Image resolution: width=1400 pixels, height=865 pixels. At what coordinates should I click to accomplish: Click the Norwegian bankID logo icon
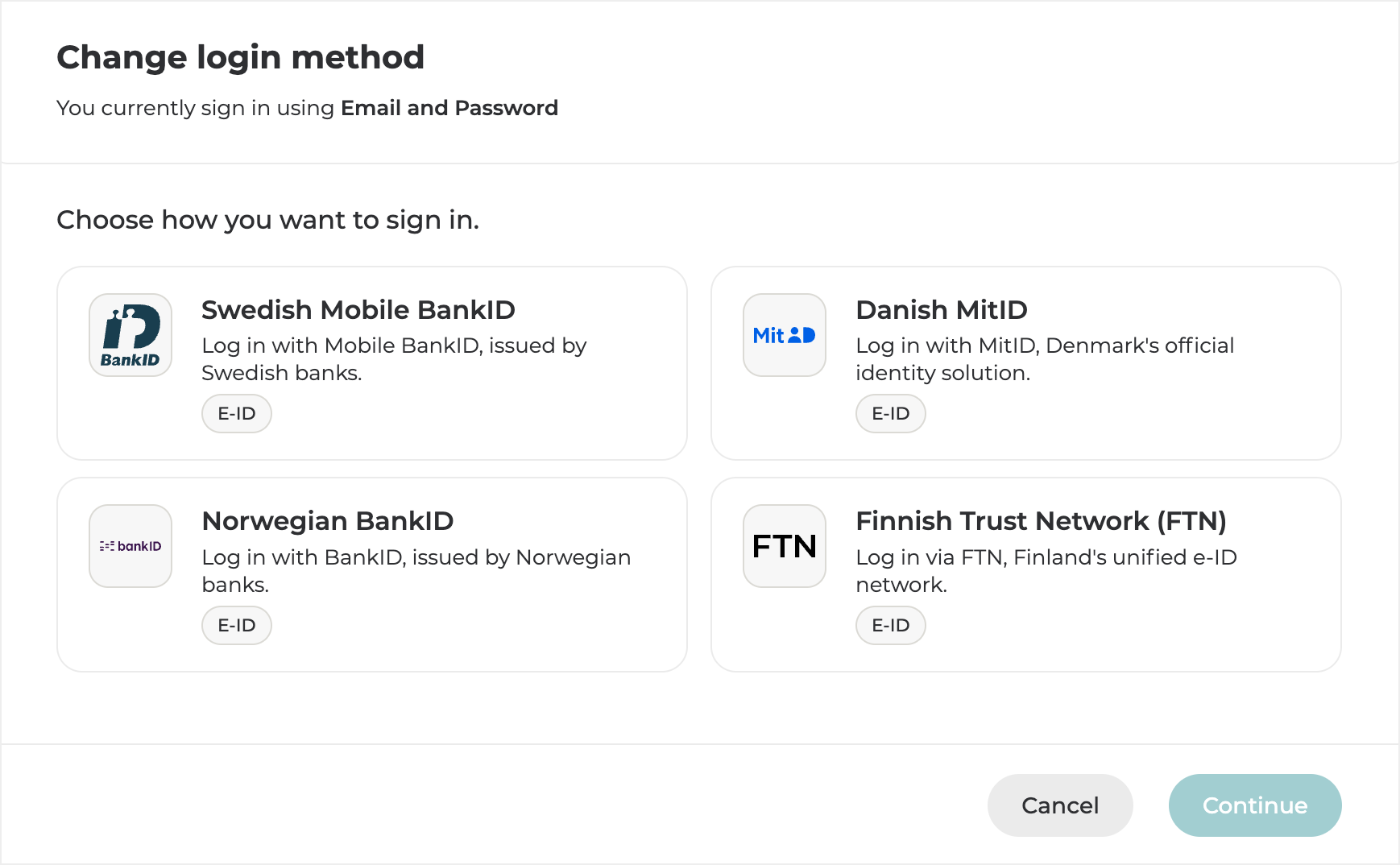[130, 546]
